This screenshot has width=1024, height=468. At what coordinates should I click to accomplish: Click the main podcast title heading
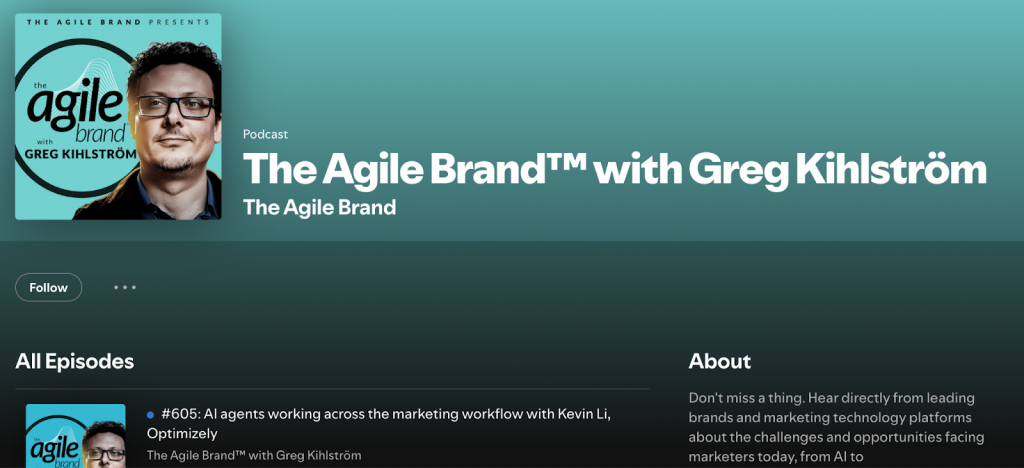[x=614, y=168]
